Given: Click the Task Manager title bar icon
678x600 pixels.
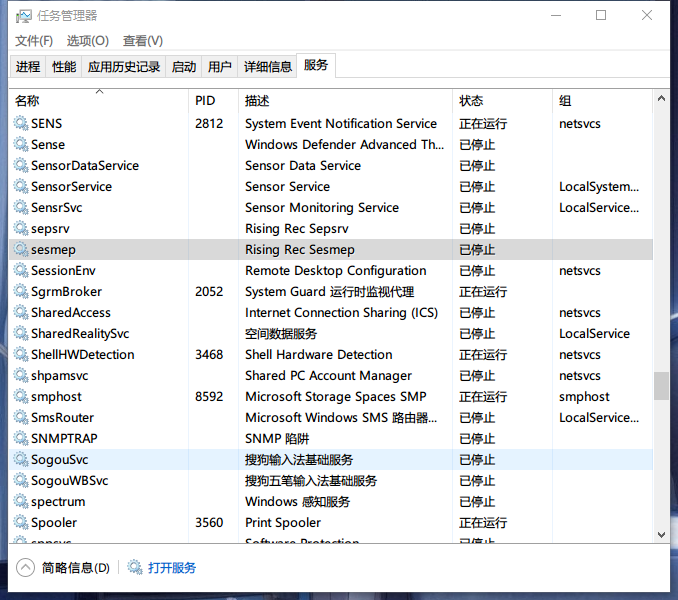Looking at the screenshot, I should [x=23, y=16].
